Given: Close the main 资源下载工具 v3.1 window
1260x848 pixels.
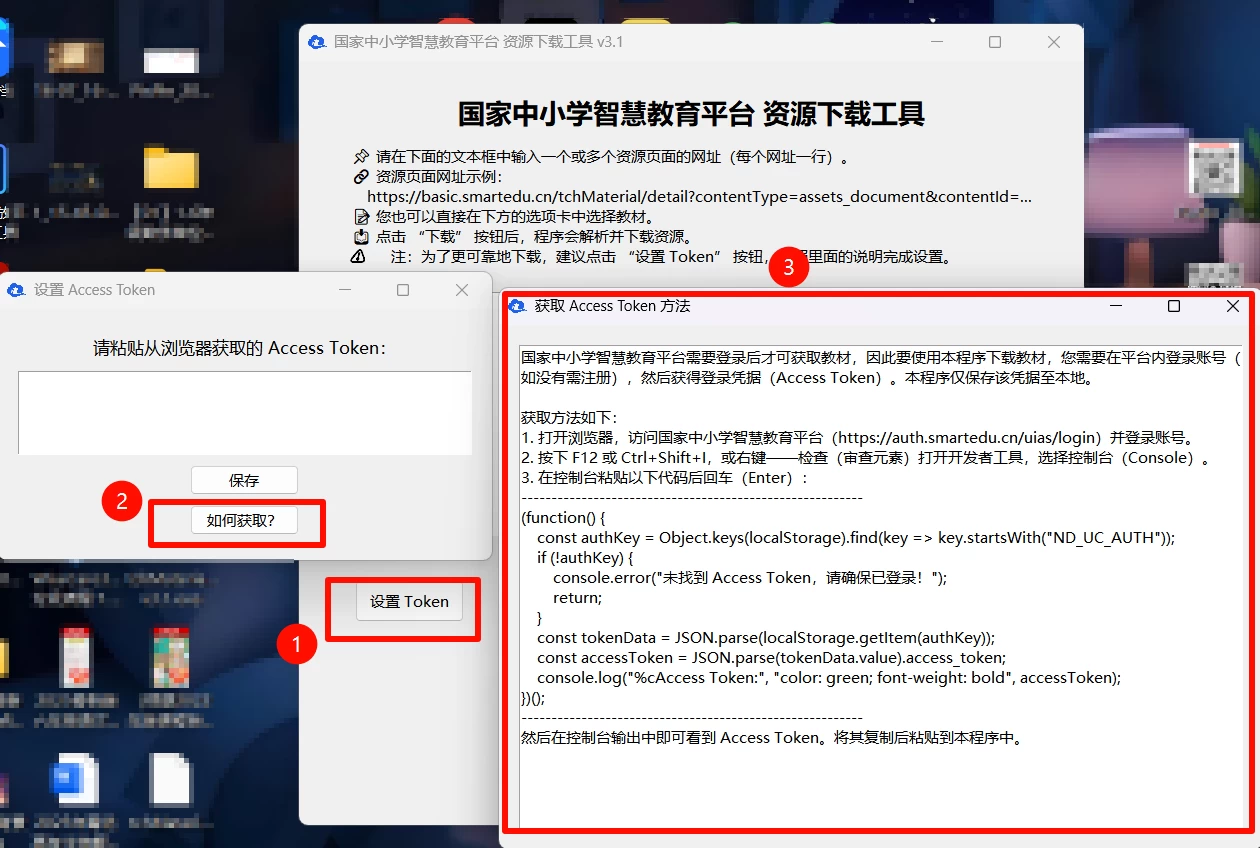Looking at the screenshot, I should (1054, 42).
